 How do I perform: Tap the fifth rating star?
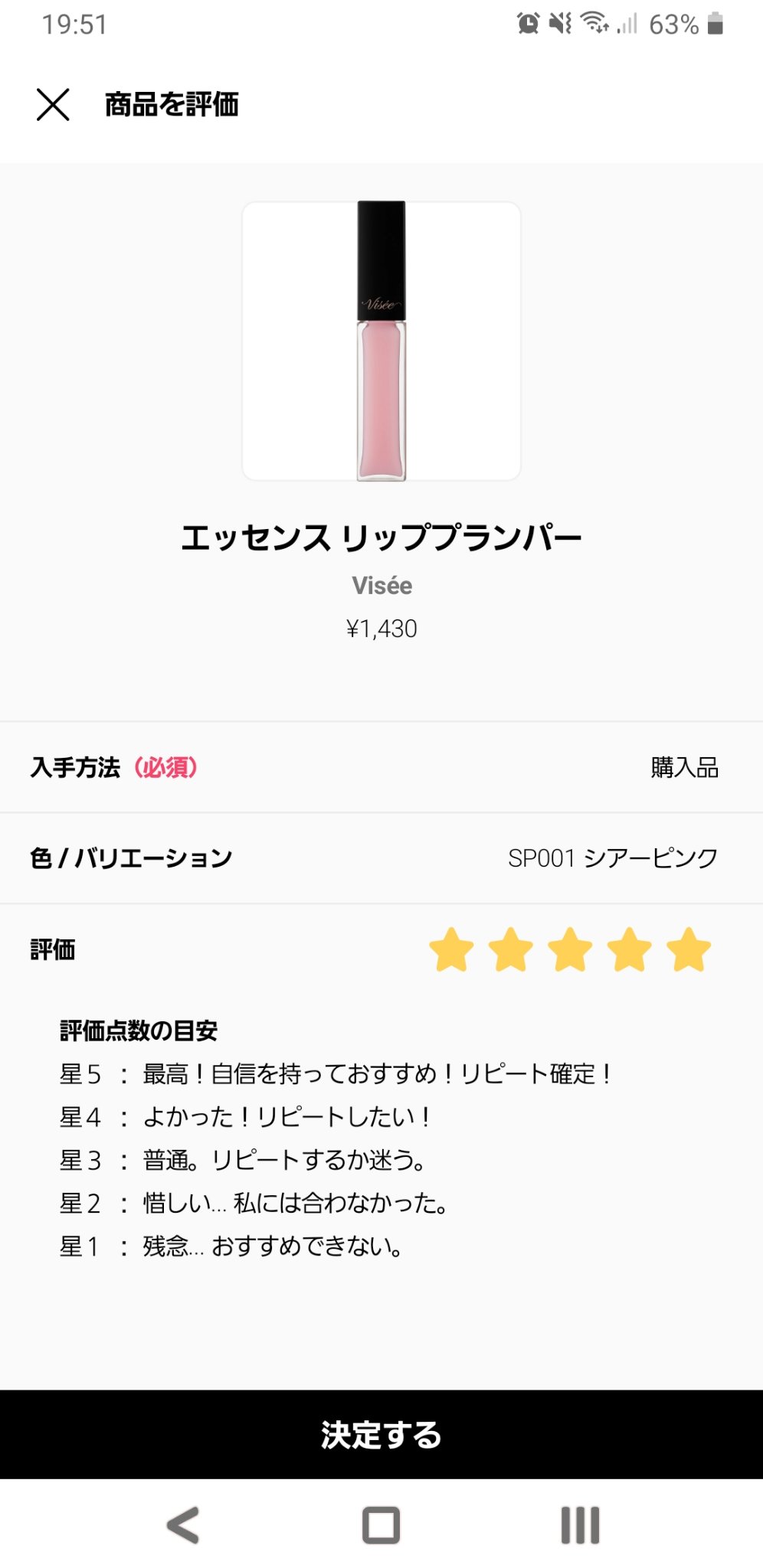(x=689, y=949)
